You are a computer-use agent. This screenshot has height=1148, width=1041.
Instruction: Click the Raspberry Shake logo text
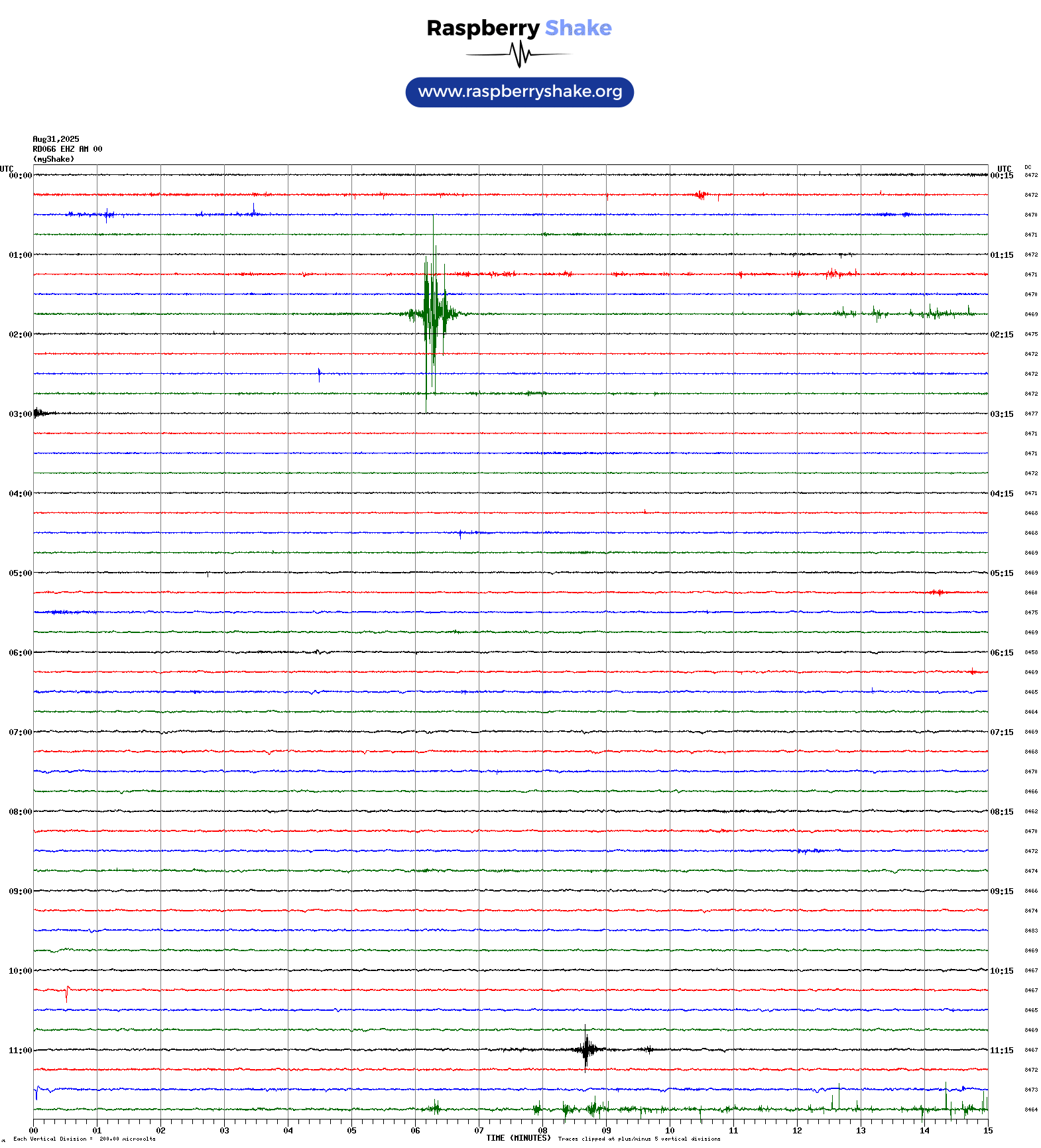pos(519,29)
